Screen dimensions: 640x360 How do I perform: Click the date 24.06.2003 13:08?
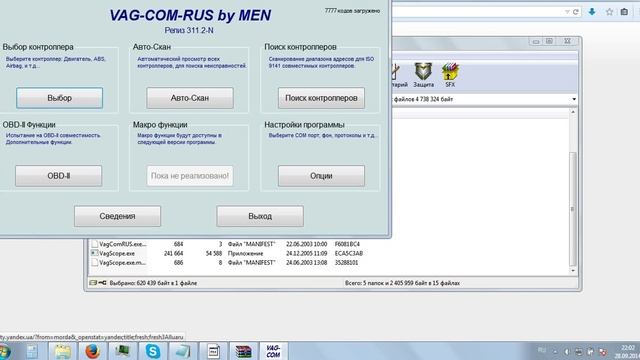pyautogui.click(x=307, y=263)
